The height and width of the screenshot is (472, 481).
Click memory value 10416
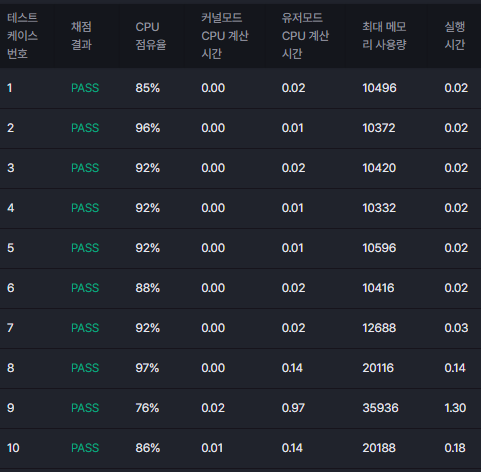coord(378,288)
